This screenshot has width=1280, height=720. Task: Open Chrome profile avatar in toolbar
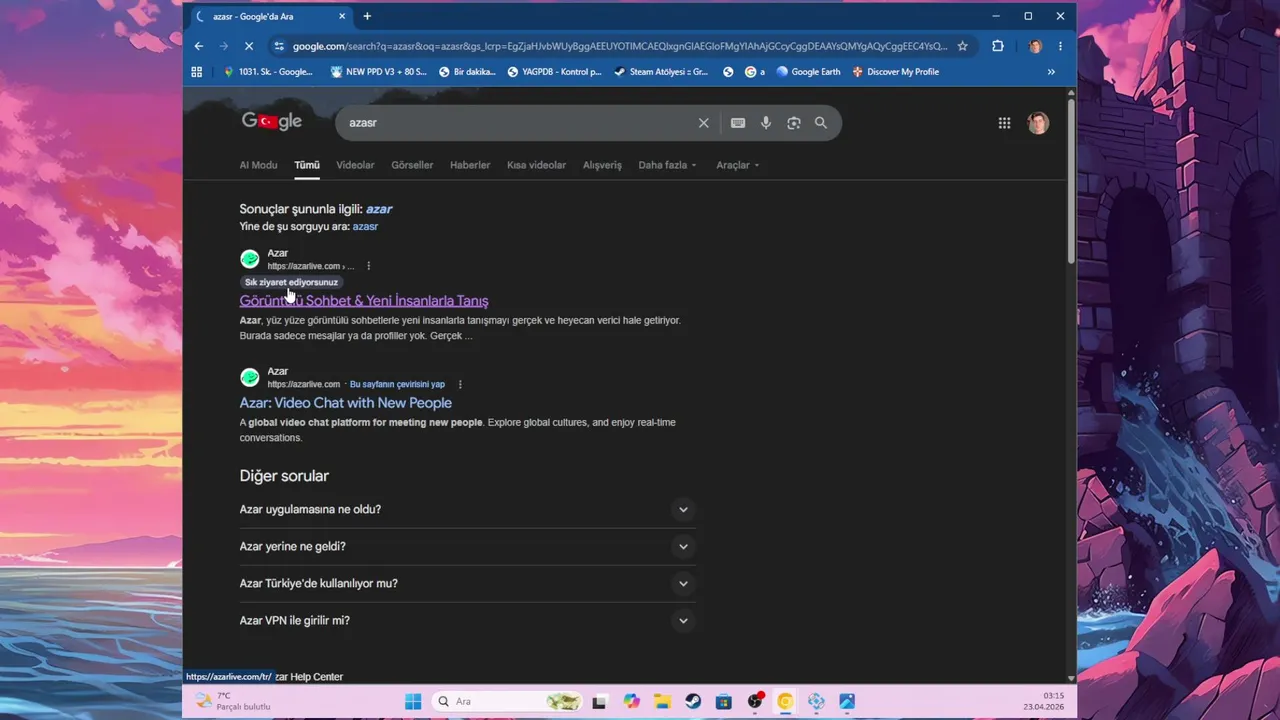click(x=1035, y=46)
